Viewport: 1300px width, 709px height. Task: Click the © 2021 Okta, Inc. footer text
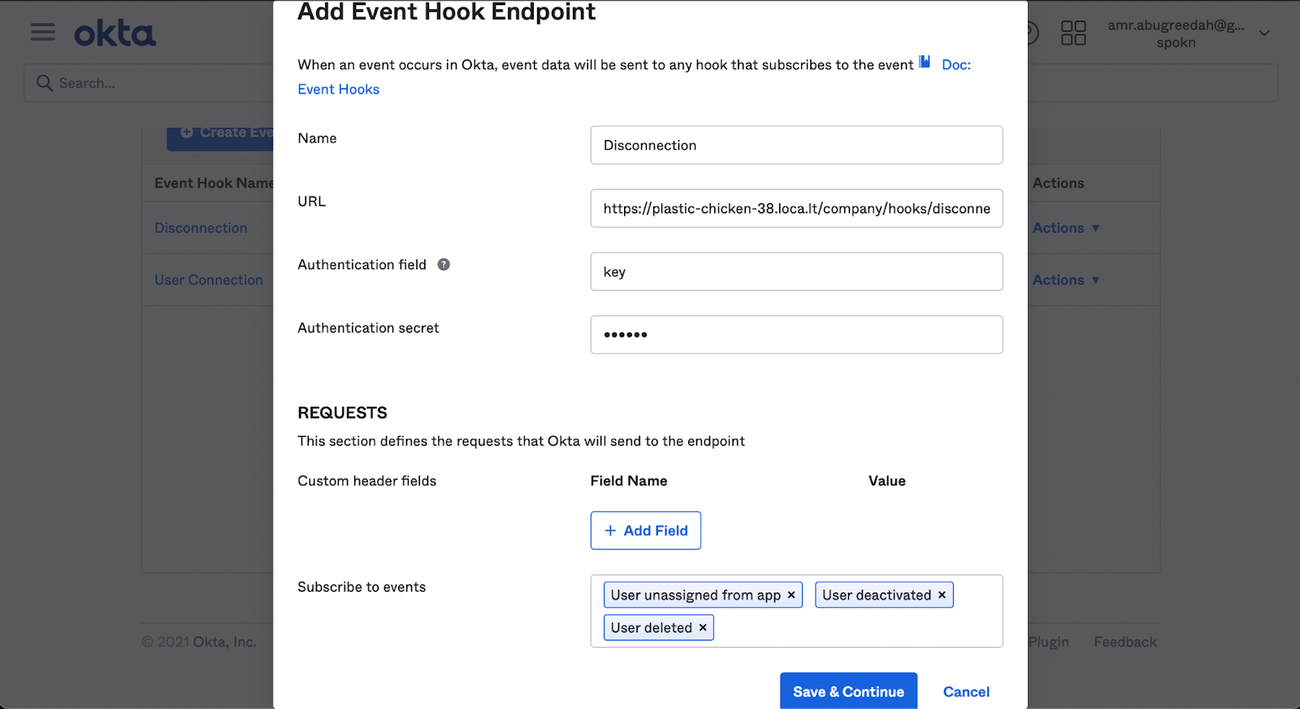point(199,642)
